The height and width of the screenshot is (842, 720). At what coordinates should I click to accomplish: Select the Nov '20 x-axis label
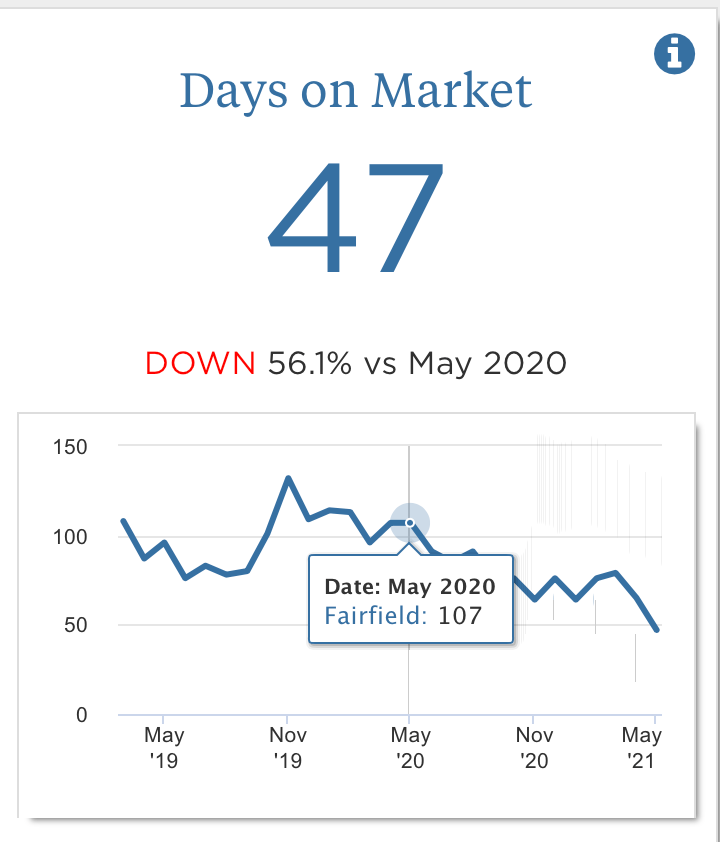click(x=533, y=748)
